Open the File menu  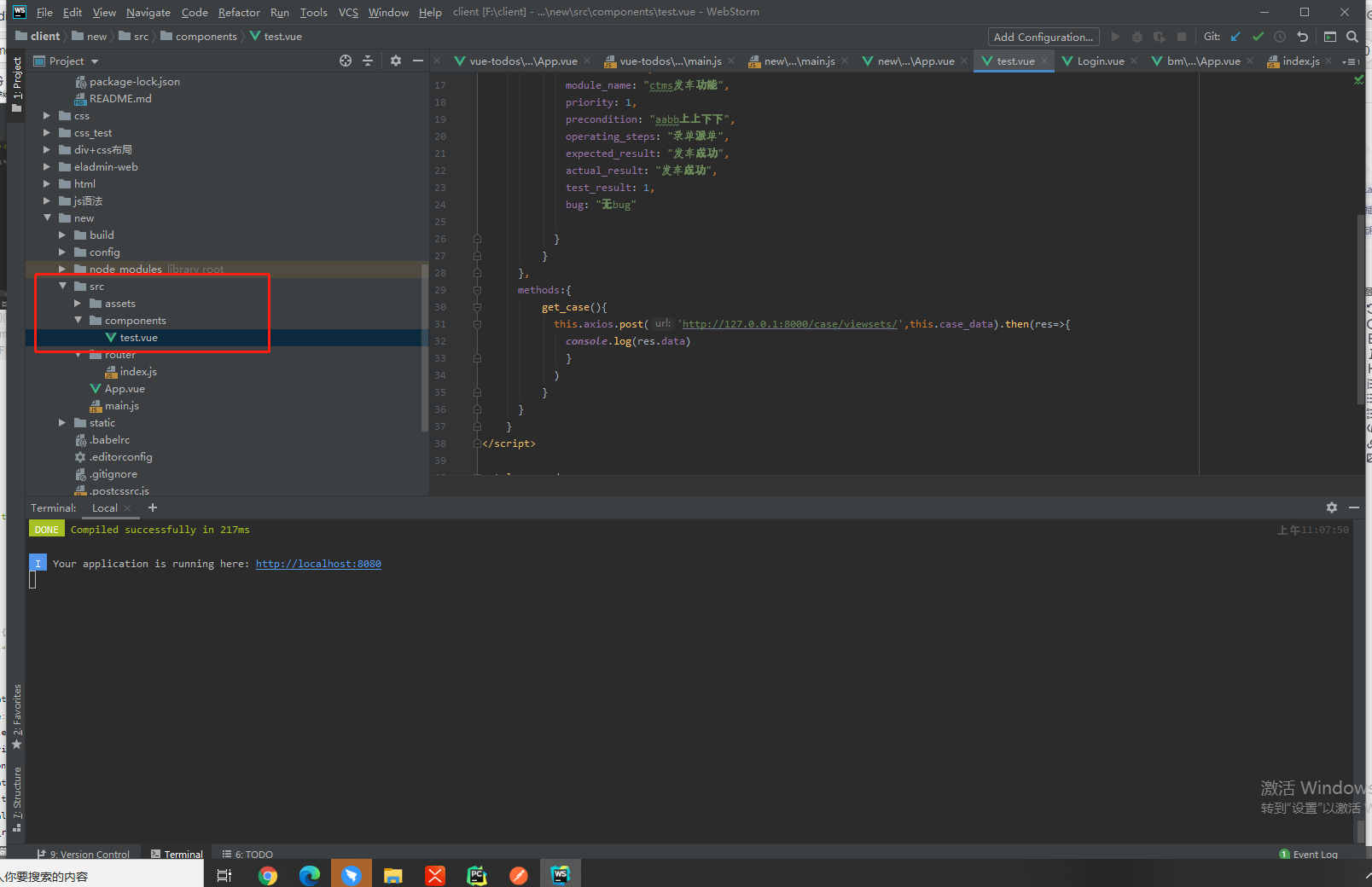click(x=44, y=12)
